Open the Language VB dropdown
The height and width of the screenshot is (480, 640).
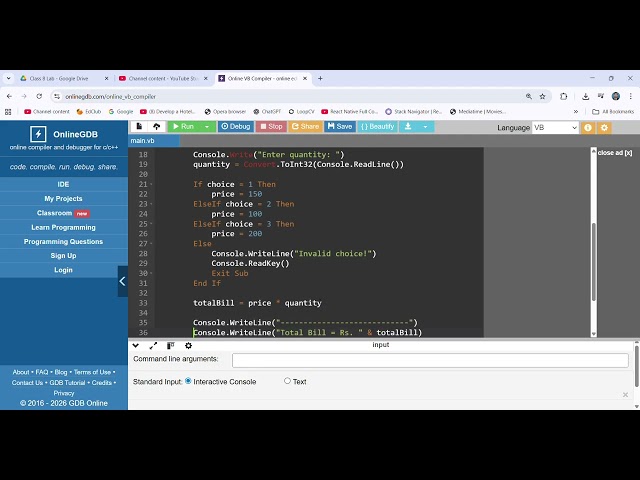point(555,128)
